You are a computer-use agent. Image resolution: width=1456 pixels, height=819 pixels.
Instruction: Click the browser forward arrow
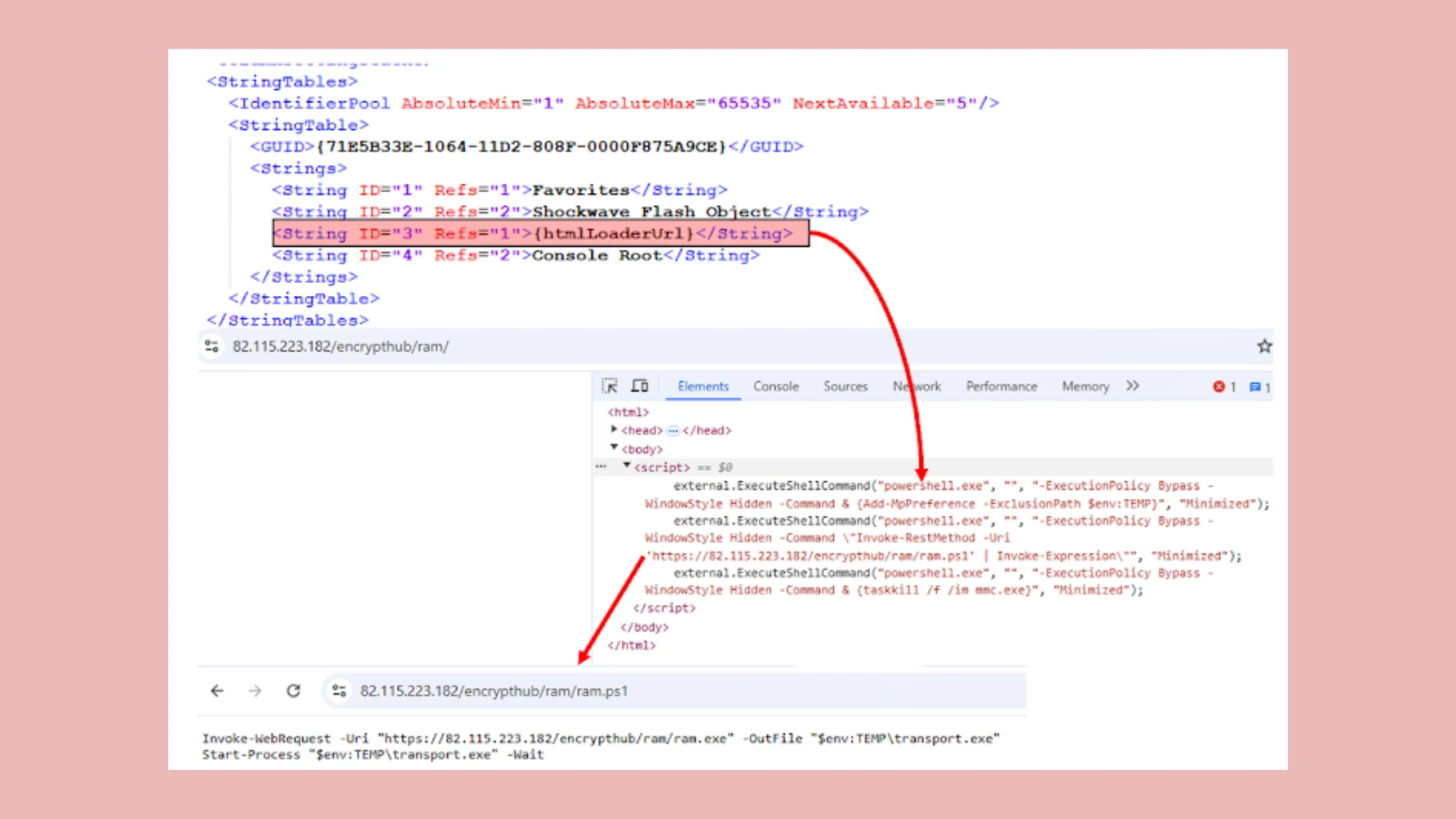[x=255, y=691]
